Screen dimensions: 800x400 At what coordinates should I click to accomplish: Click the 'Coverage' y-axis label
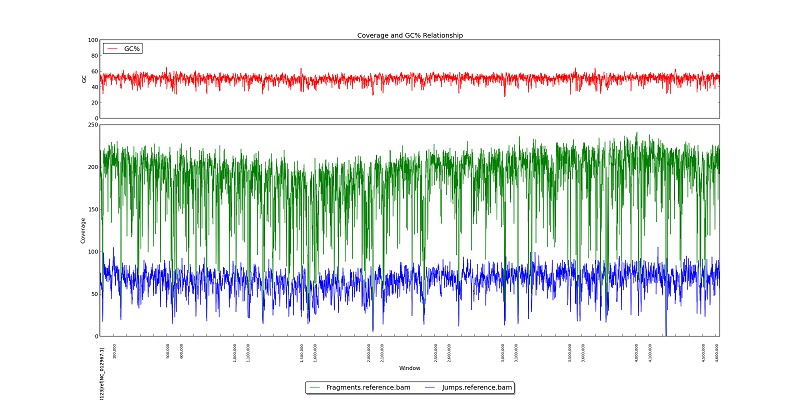(83, 230)
